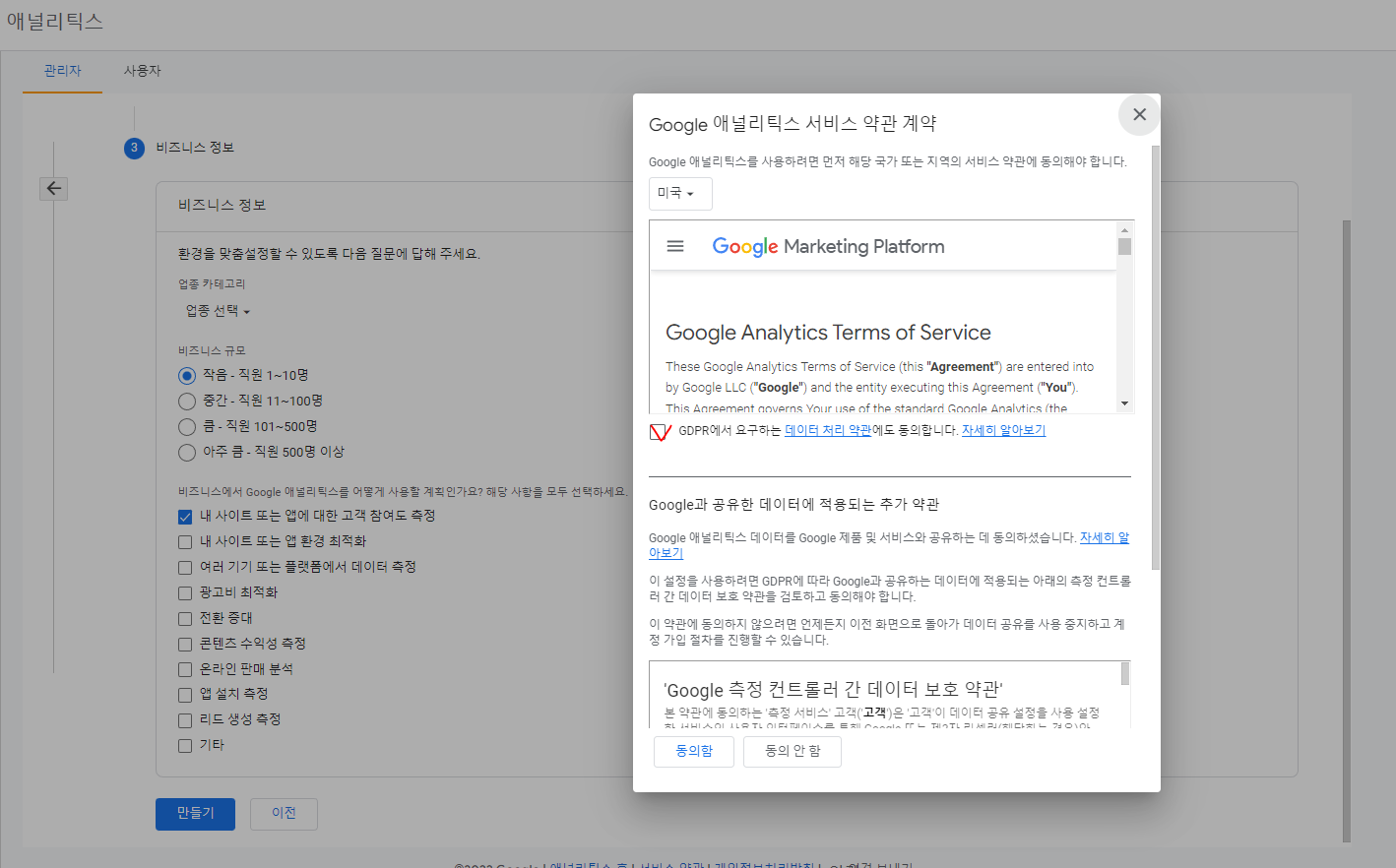Screen dimensions: 1396x868
Task: Uncheck 내 사이트 또는 앱에 대한 고객 참여도 측정
Action: tap(185, 516)
